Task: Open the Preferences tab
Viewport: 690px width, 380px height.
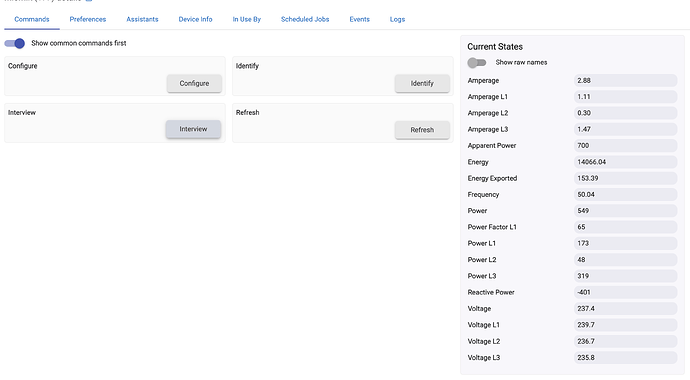Action: 88,19
